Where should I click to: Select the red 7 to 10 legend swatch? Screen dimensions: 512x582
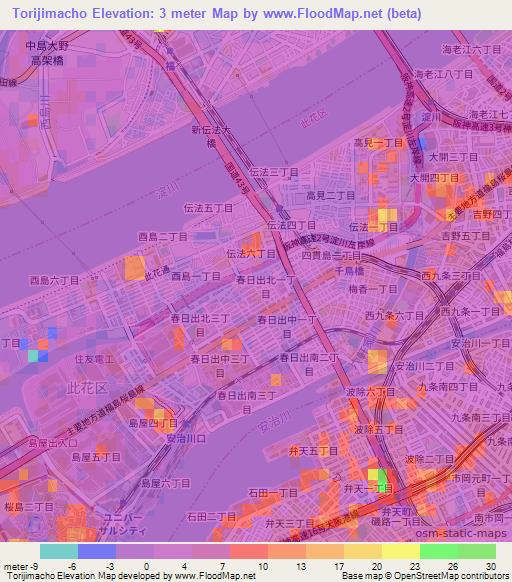[x=249, y=551]
